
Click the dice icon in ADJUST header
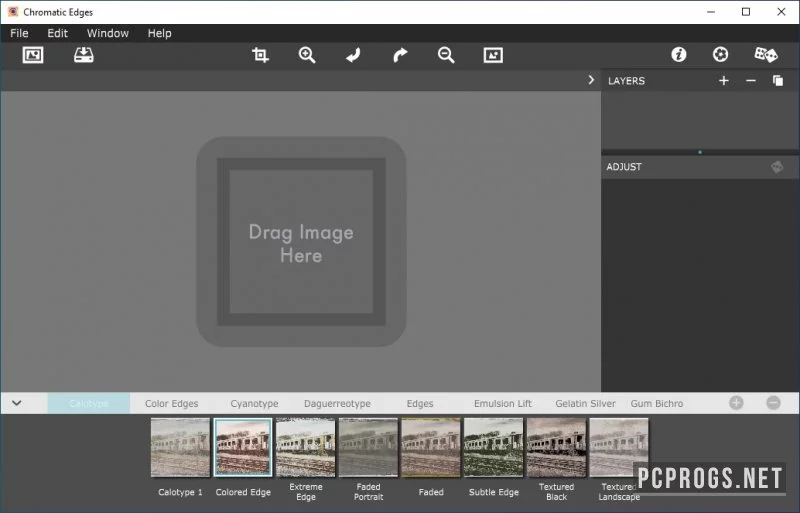[x=777, y=167]
